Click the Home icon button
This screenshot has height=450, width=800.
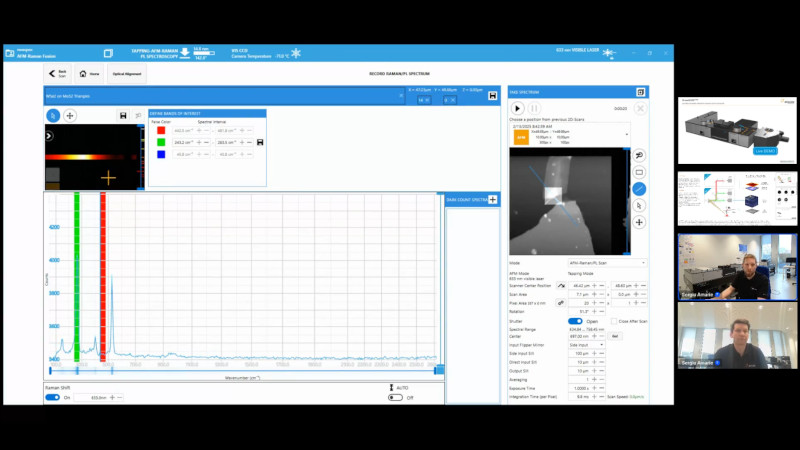coord(88,73)
